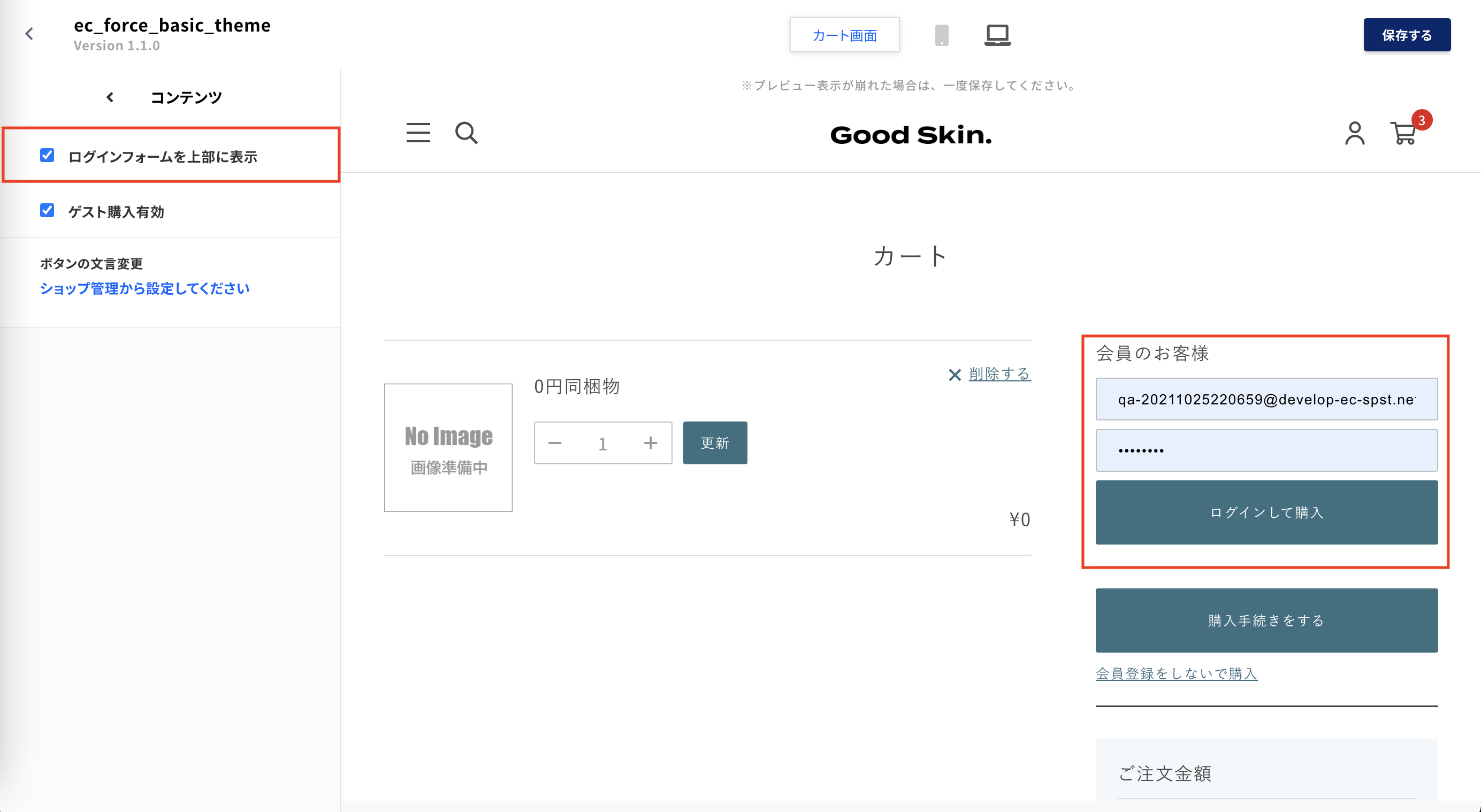Collapse the コンテンツ panel with its back chevron

click(x=110, y=97)
